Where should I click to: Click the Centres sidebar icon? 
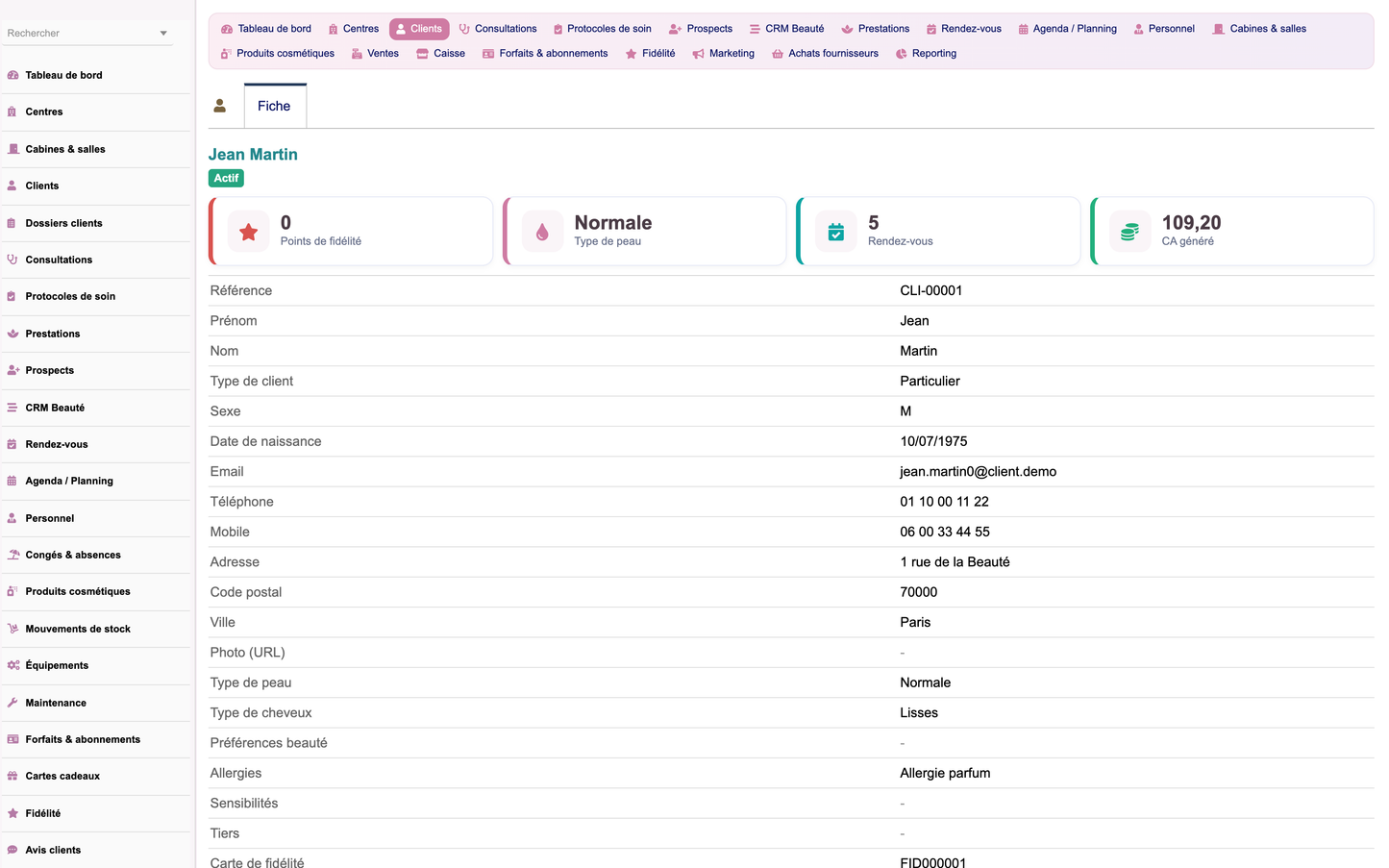12,112
